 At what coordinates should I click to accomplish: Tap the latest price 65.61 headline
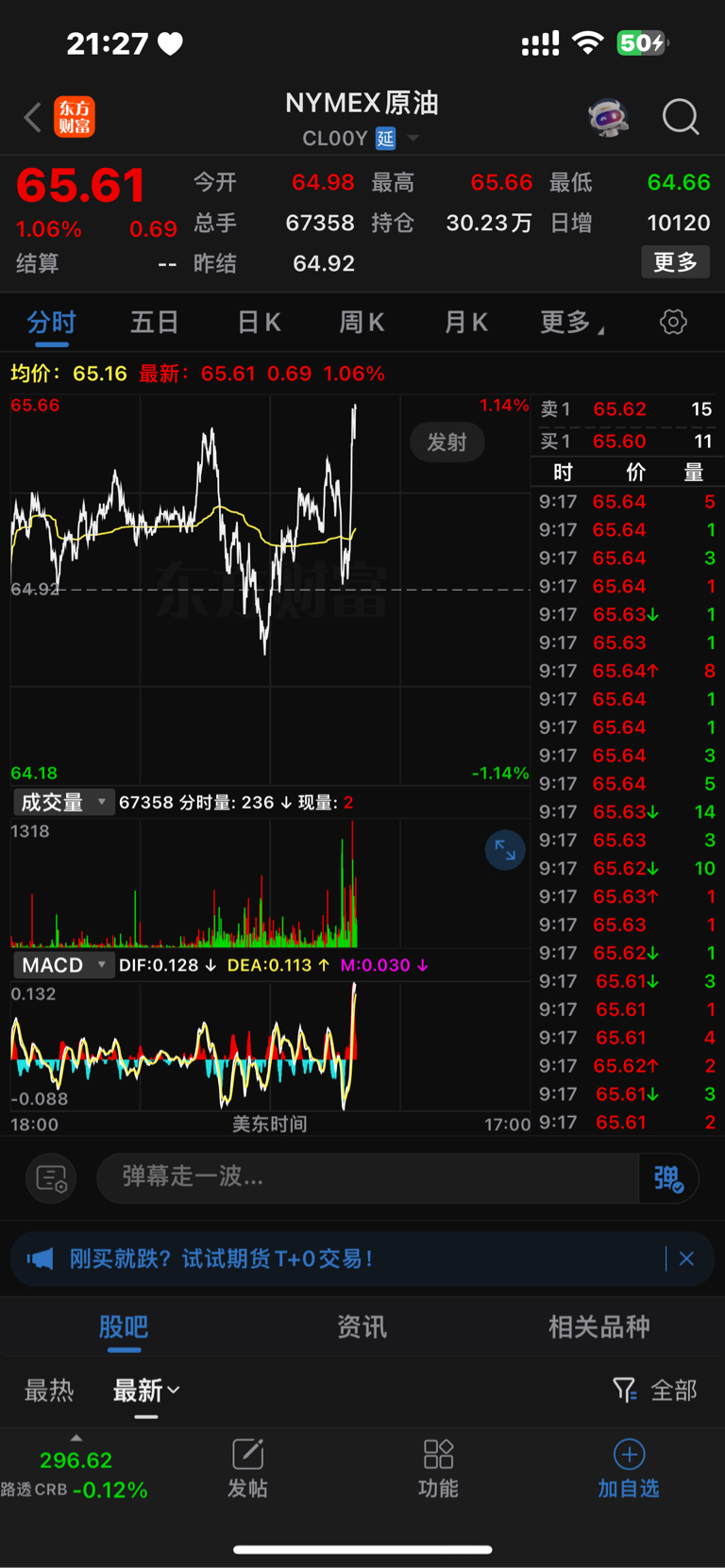81,185
